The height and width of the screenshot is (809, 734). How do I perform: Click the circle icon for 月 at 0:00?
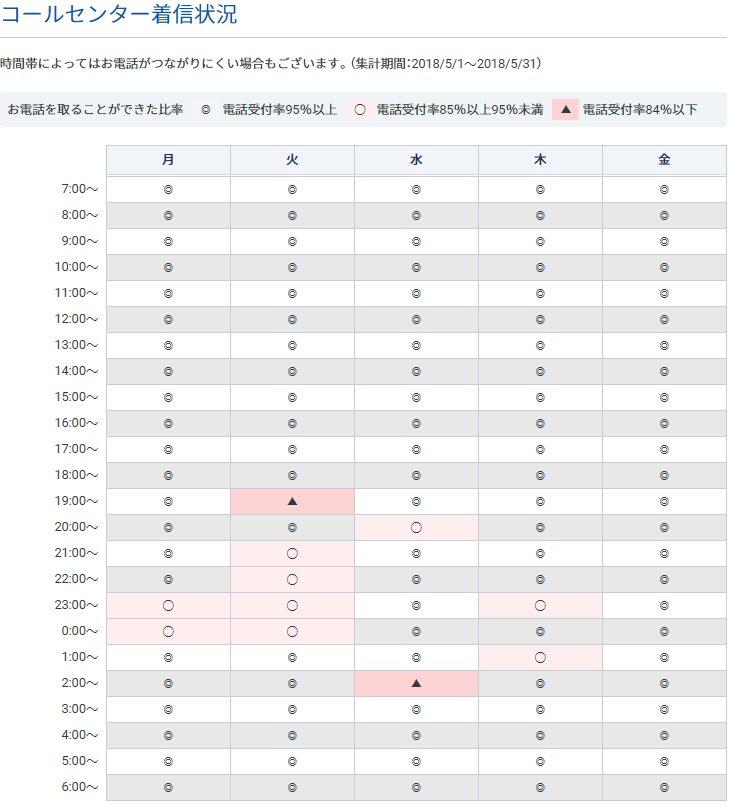coord(169,632)
